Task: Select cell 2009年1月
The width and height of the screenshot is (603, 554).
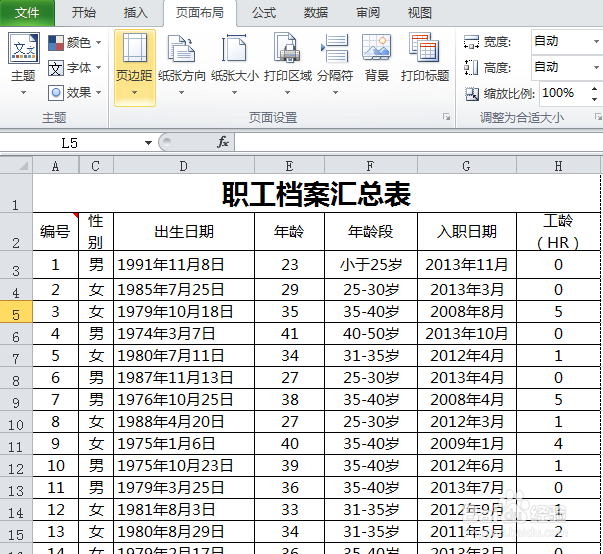Action: (x=467, y=444)
